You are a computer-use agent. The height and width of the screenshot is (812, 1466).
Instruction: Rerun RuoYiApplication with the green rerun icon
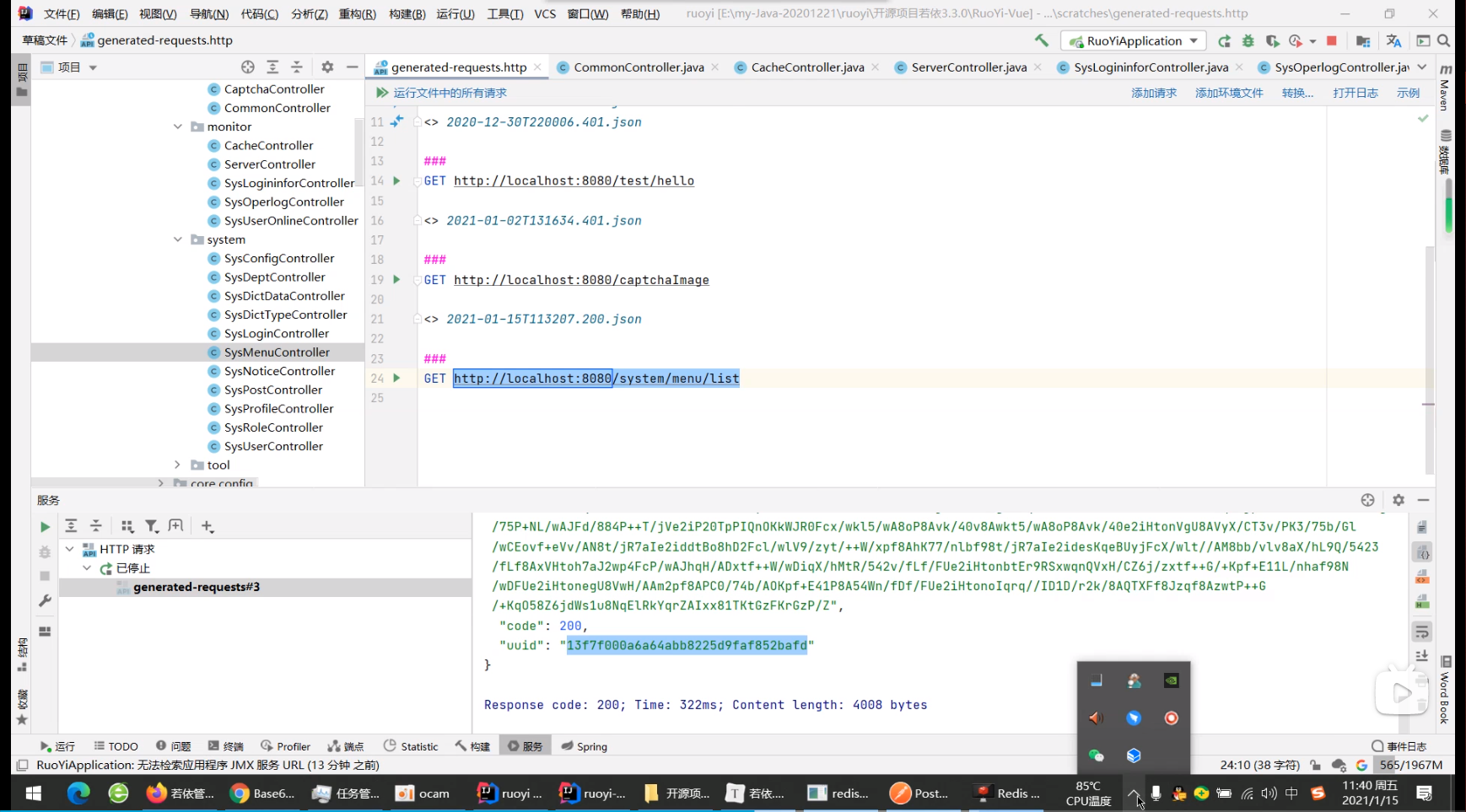[1225, 40]
